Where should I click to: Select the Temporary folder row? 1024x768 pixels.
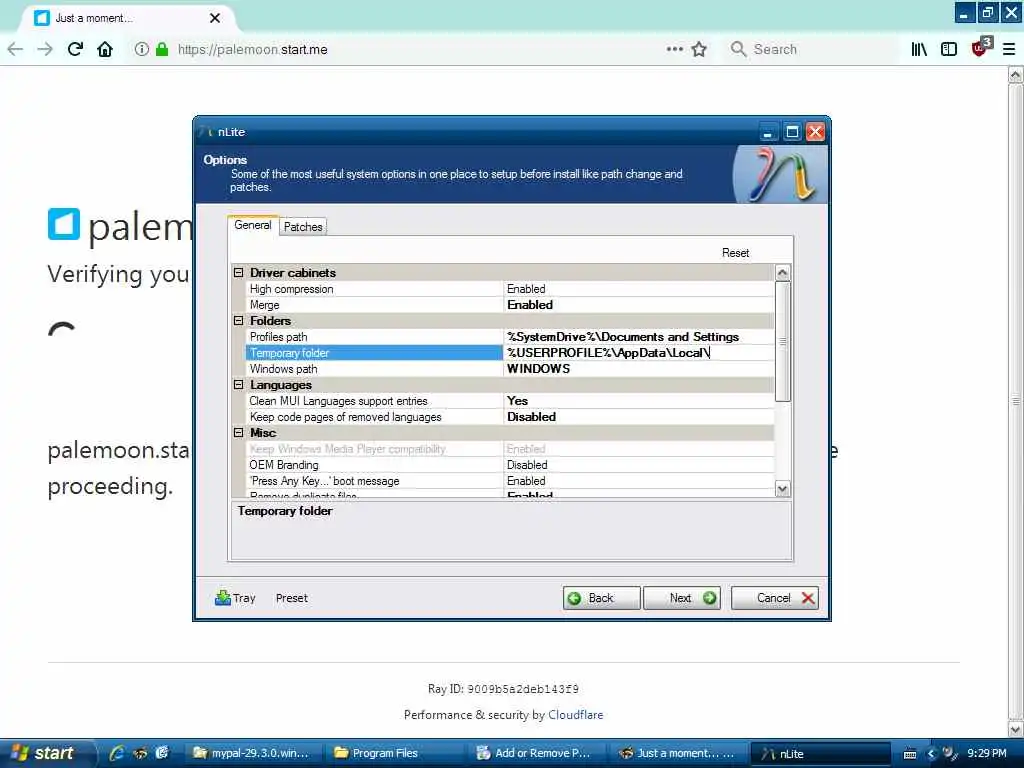point(509,353)
